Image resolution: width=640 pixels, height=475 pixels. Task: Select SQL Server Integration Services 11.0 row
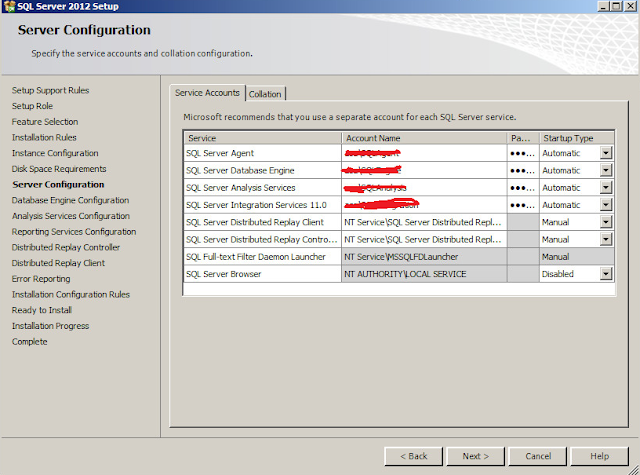tap(263, 205)
